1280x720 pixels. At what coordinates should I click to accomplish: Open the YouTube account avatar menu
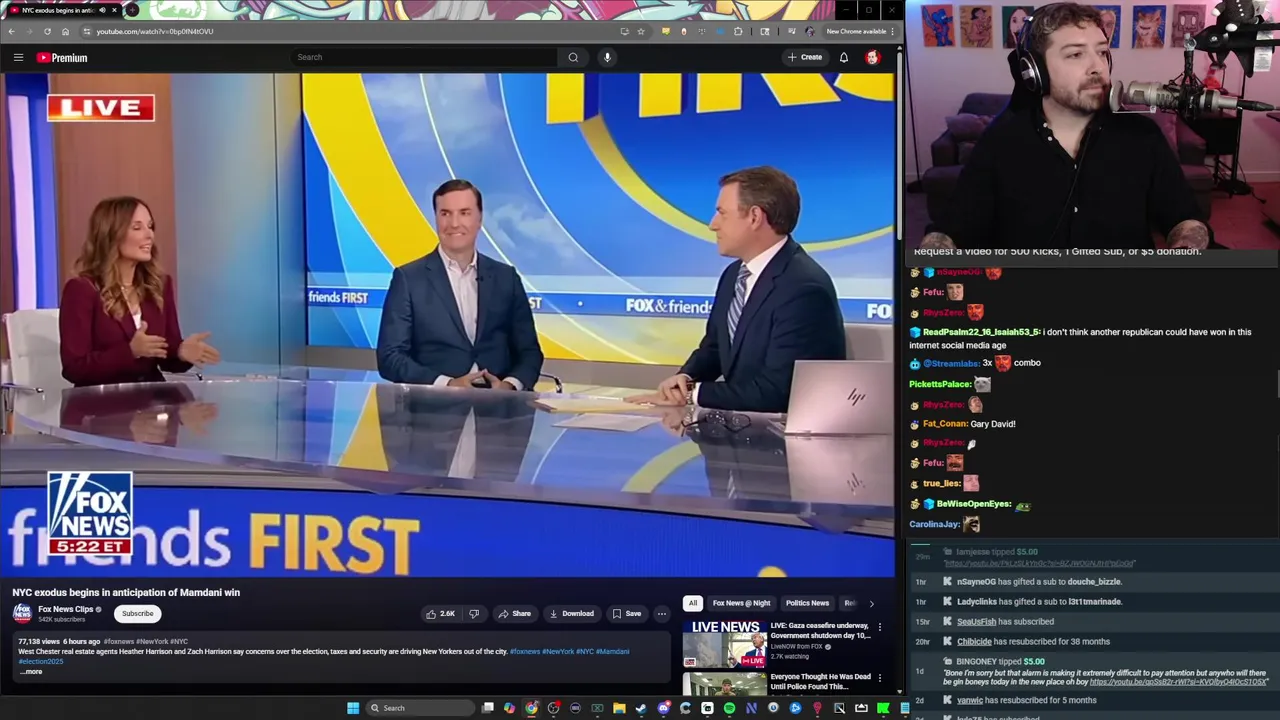pos(872,57)
